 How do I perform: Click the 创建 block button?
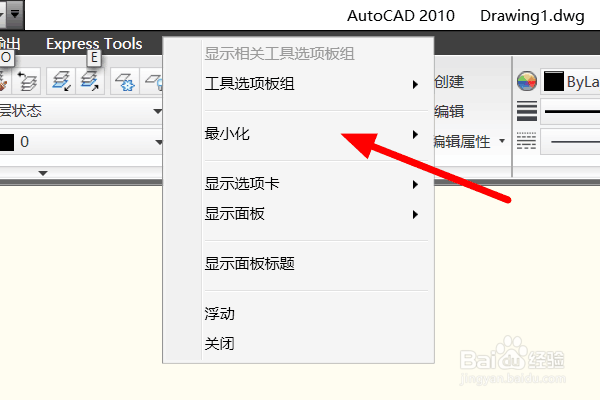(449, 82)
